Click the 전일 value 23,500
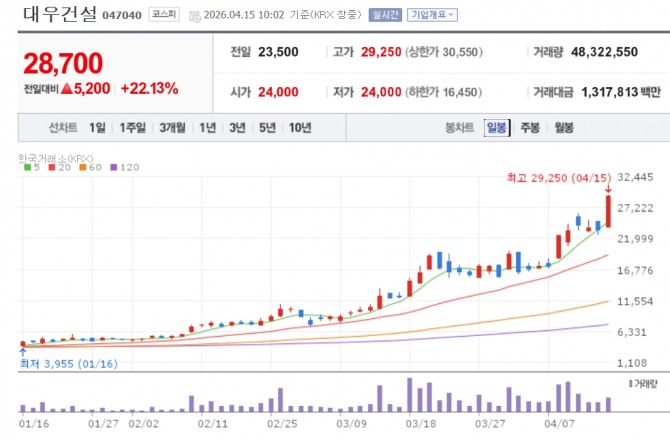The height and width of the screenshot is (440, 670). click(278, 52)
